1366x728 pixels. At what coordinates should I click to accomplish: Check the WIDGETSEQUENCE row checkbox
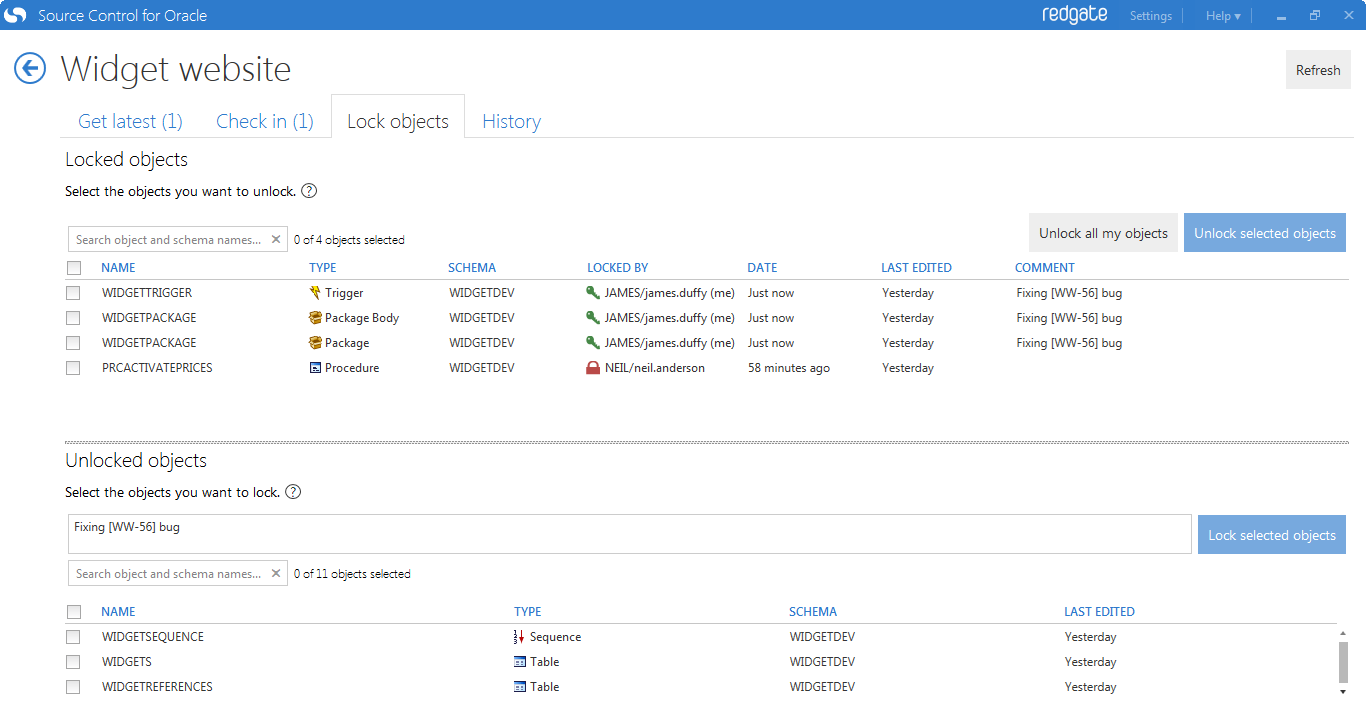(x=73, y=637)
